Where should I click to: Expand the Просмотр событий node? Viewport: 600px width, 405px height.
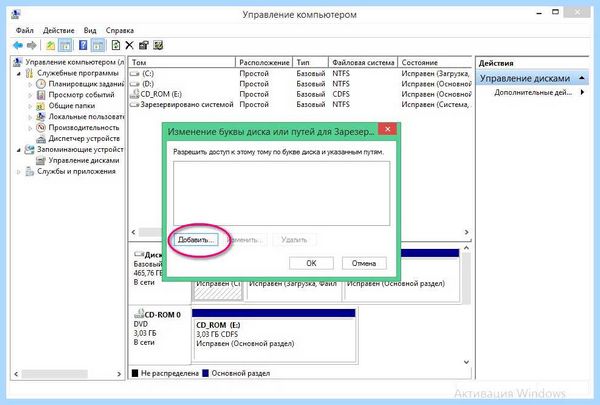click(30, 95)
